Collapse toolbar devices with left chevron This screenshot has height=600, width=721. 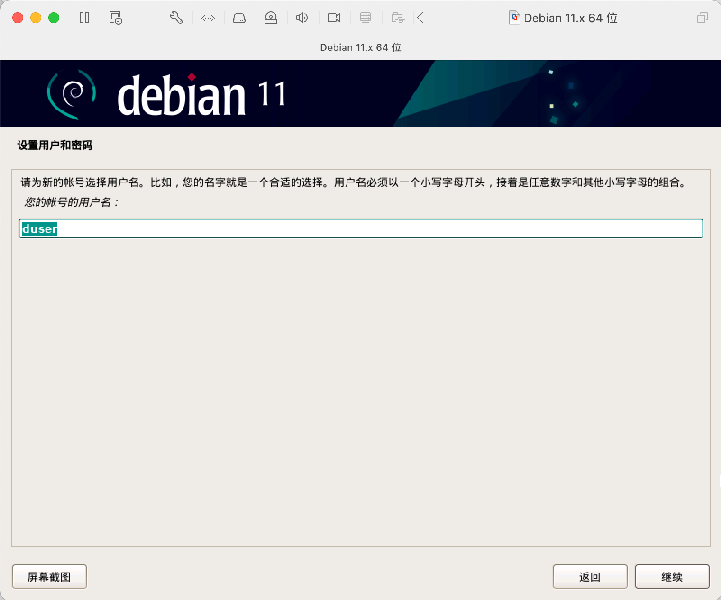[x=420, y=18]
